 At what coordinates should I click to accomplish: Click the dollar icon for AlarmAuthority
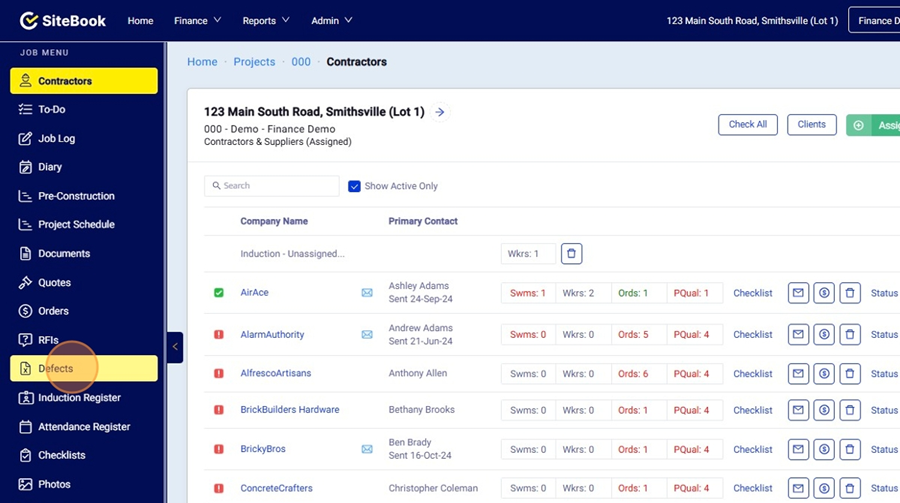[x=824, y=334]
